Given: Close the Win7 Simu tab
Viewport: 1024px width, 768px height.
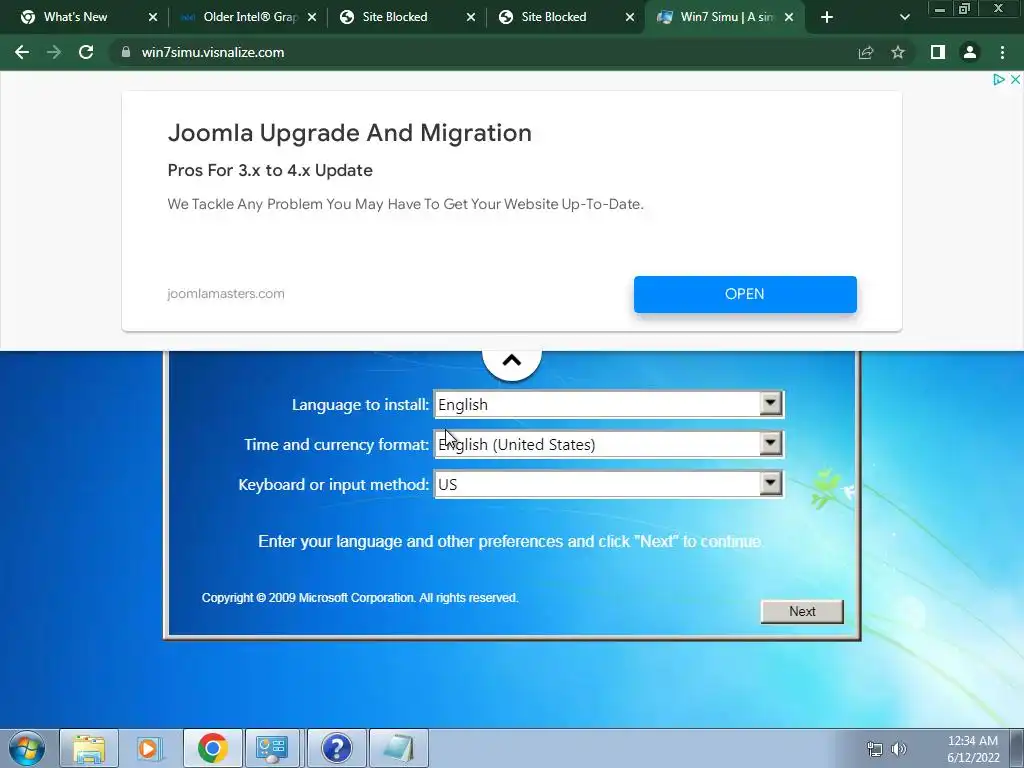Looking at the screenshot, I should pyautogui.click(x=789, y=17).
